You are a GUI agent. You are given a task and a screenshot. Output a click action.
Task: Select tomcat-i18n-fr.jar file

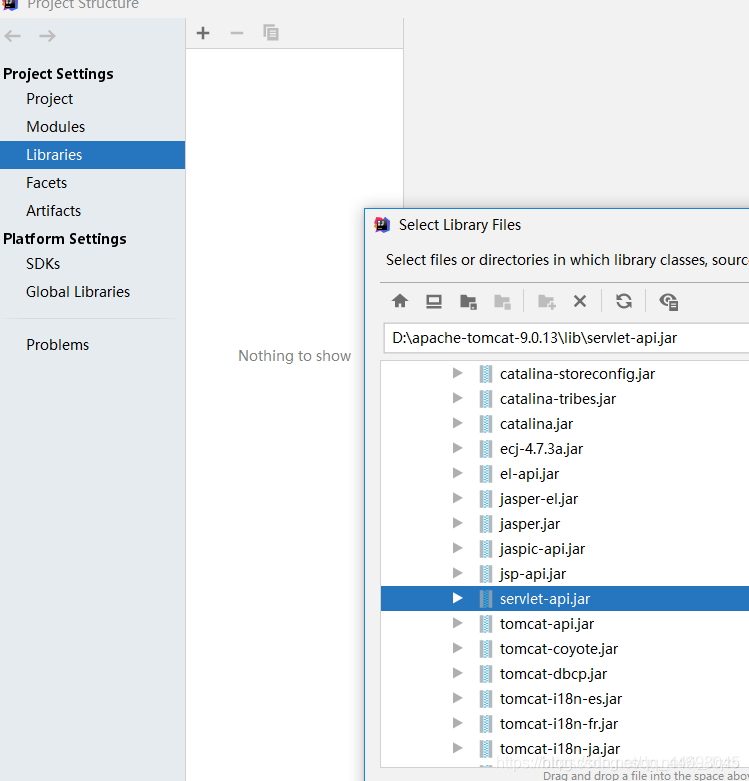point(559,724)
